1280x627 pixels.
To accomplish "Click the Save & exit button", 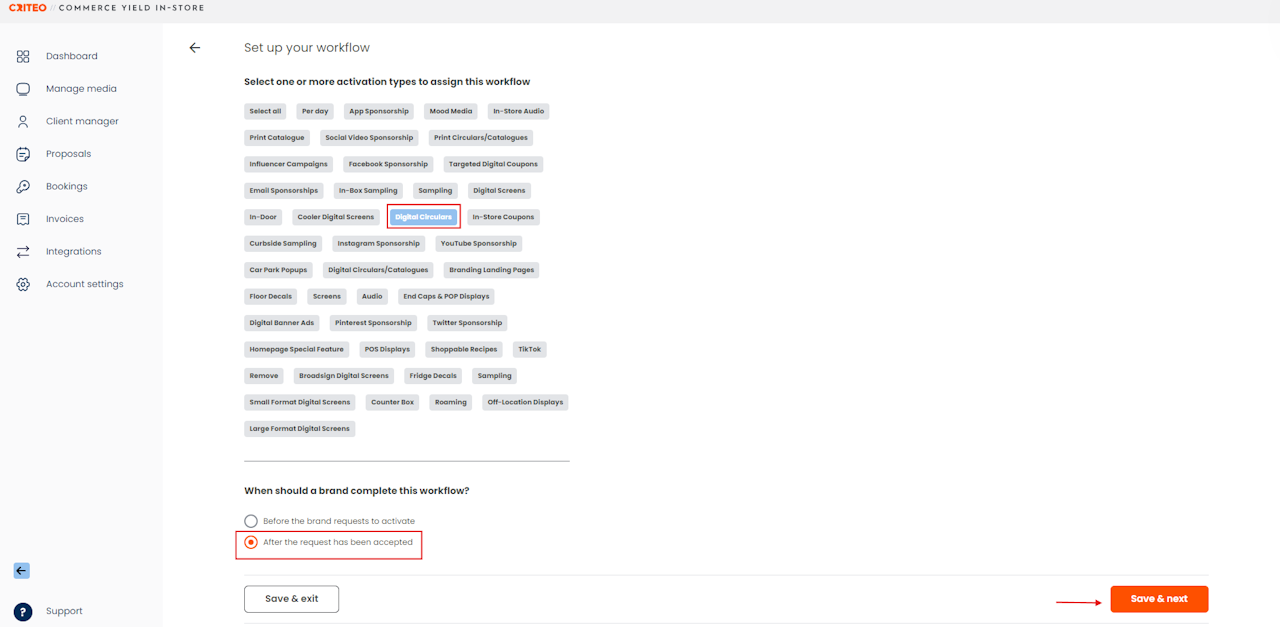I will point(292,599).
